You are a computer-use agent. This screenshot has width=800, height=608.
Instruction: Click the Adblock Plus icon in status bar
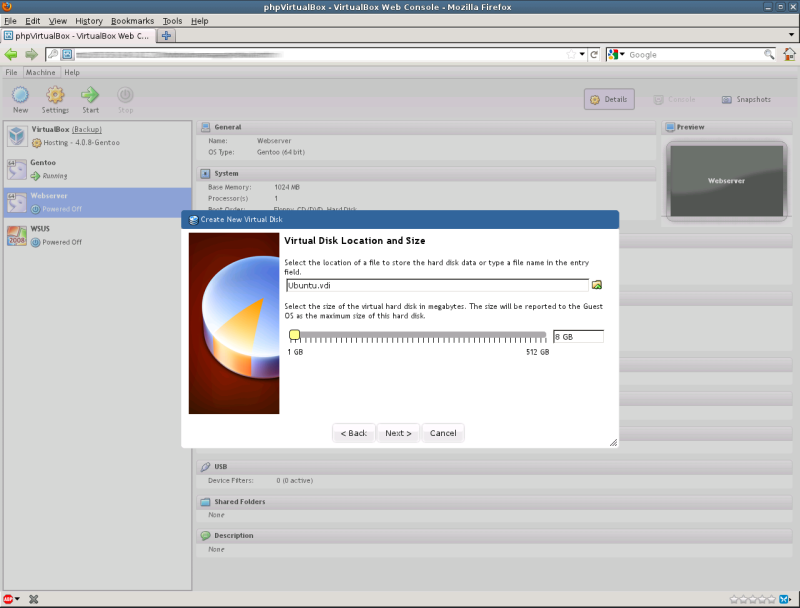[x=8, y=599]
